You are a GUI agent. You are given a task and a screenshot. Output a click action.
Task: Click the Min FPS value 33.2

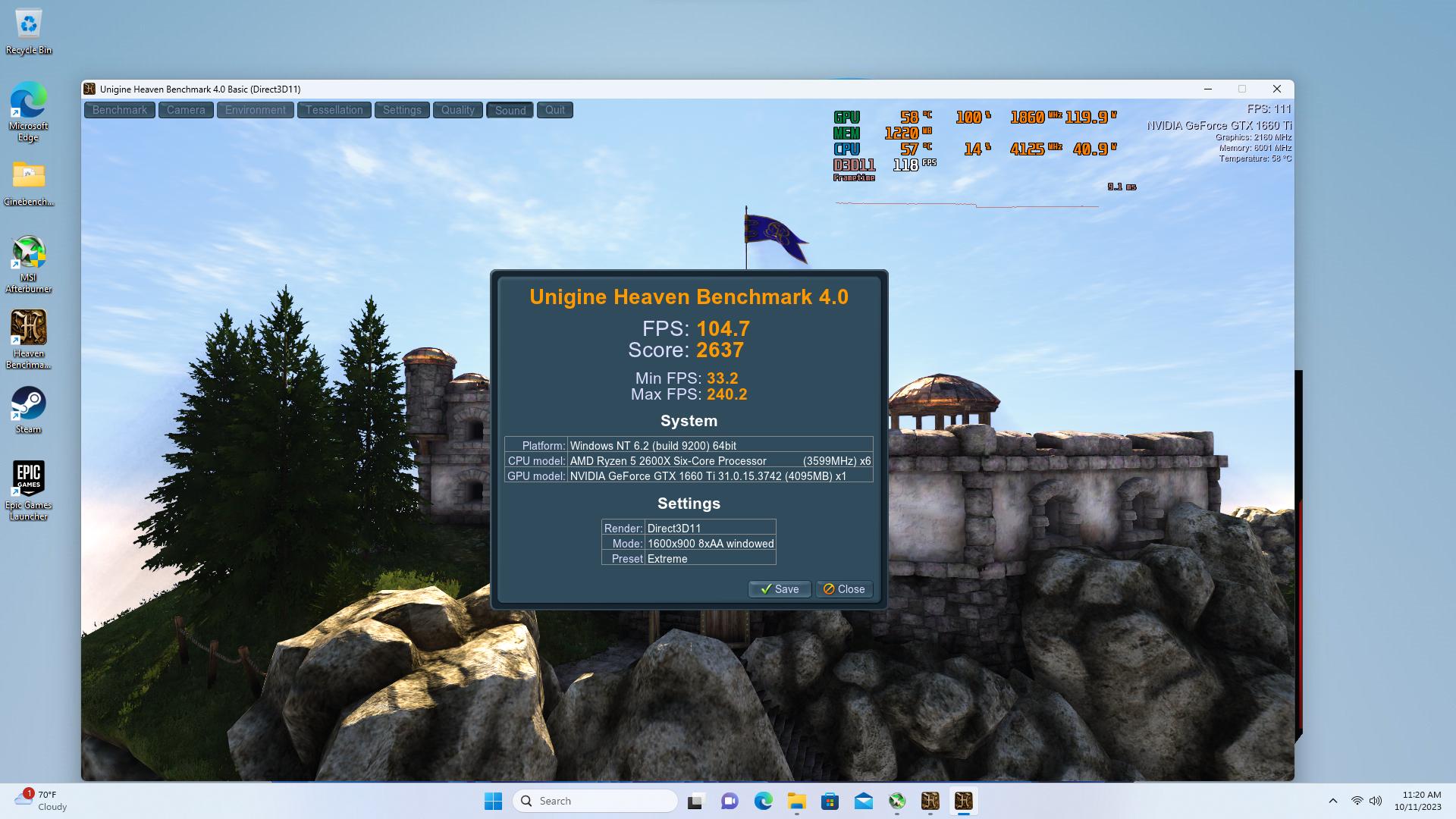(723, 378)
